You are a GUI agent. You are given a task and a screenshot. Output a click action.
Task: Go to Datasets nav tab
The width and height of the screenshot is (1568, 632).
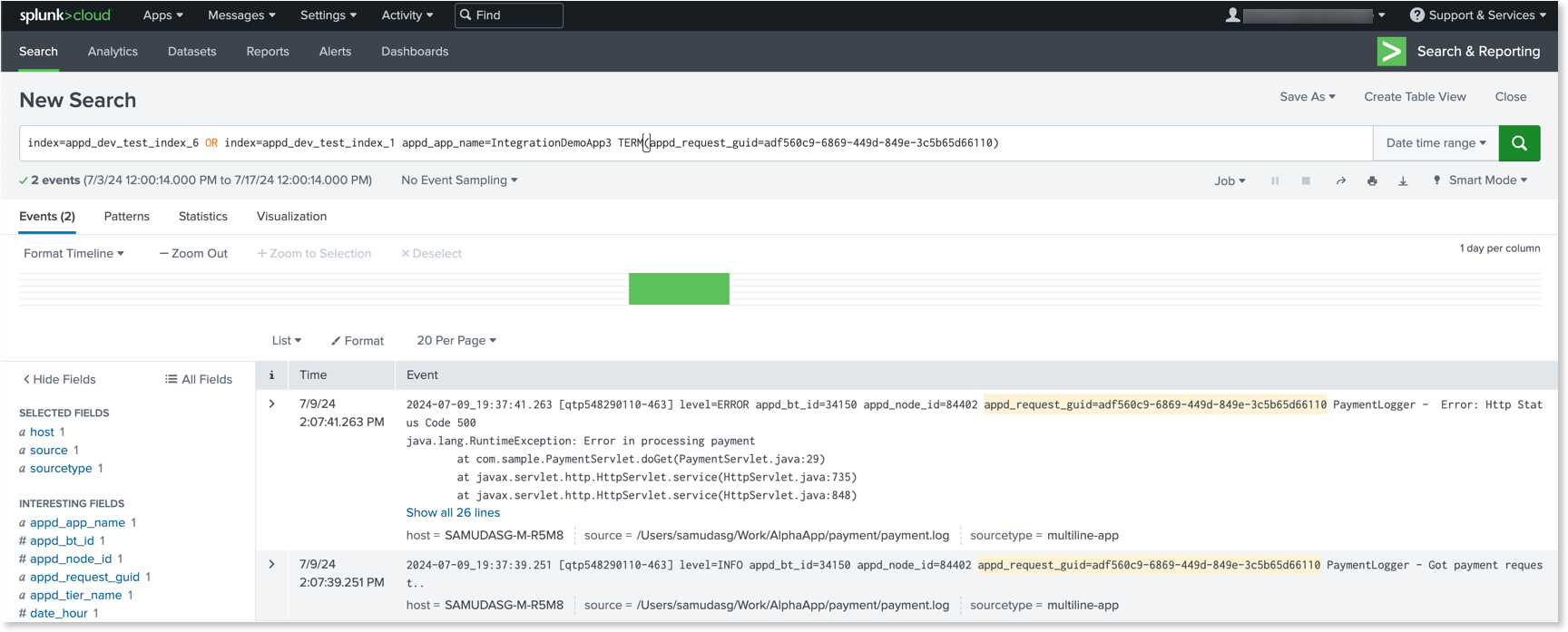point(192,52)
